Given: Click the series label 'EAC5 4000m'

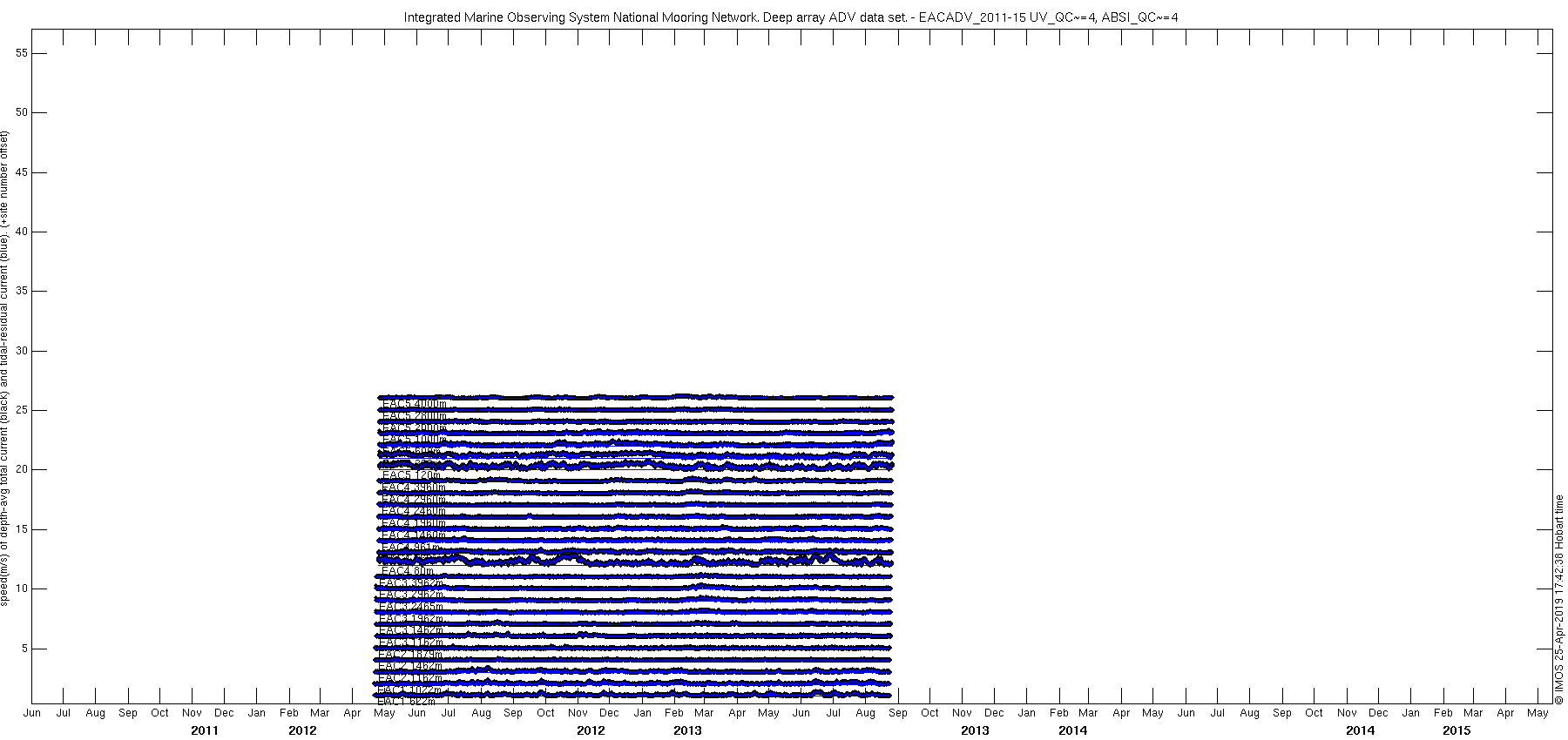Looking at the screenshot, I should pos(415,404).
